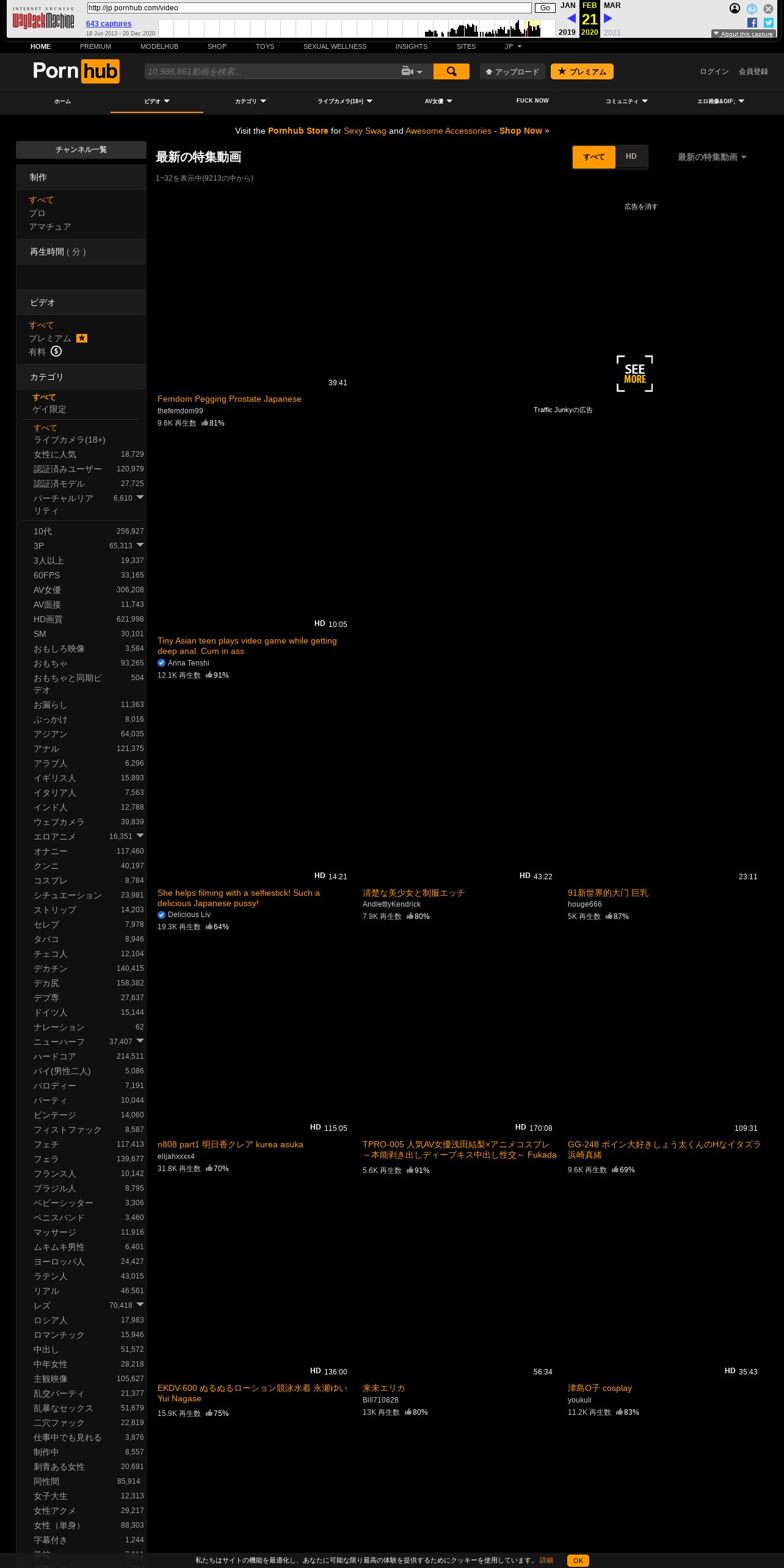Image resolution: width=784 pixels, height=1568 pixels.
Task: Open the 最新の特集動画 sort dropdown
Action: tap(712, 157)
